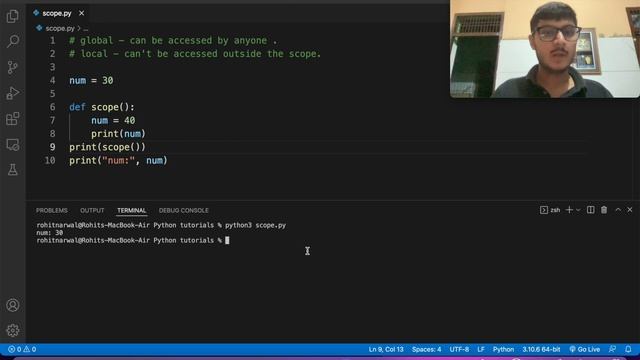Click the 'num = 40' line
The image size is (640, 360).
coord(113,120)
